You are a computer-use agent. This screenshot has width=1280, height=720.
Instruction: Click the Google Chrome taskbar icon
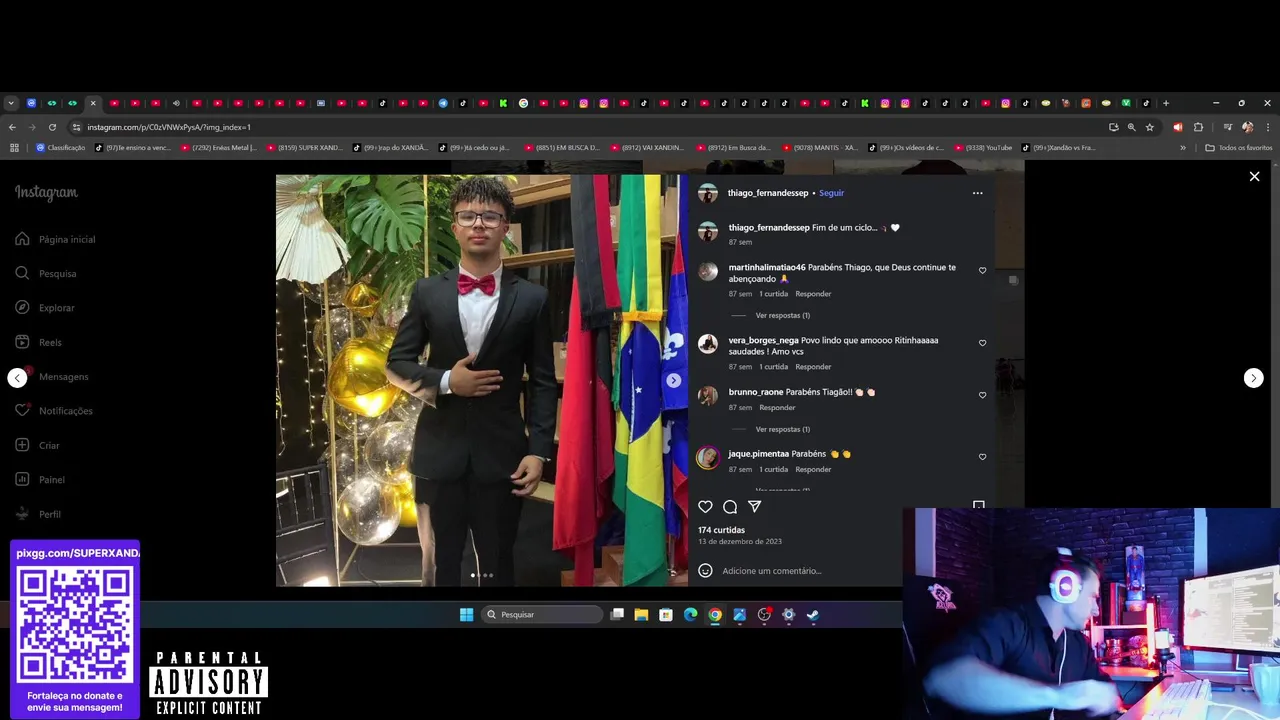tap(715, 615)
